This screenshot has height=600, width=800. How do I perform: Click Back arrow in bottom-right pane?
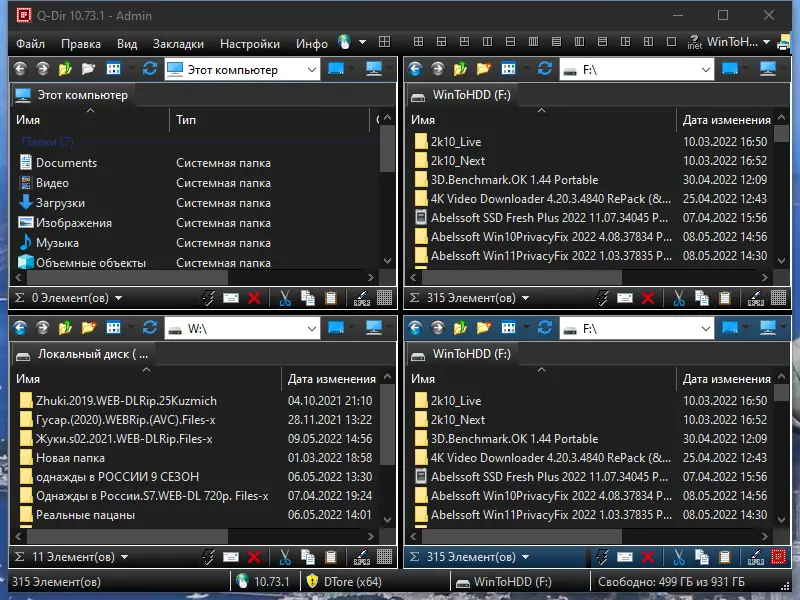click(415, 328)
